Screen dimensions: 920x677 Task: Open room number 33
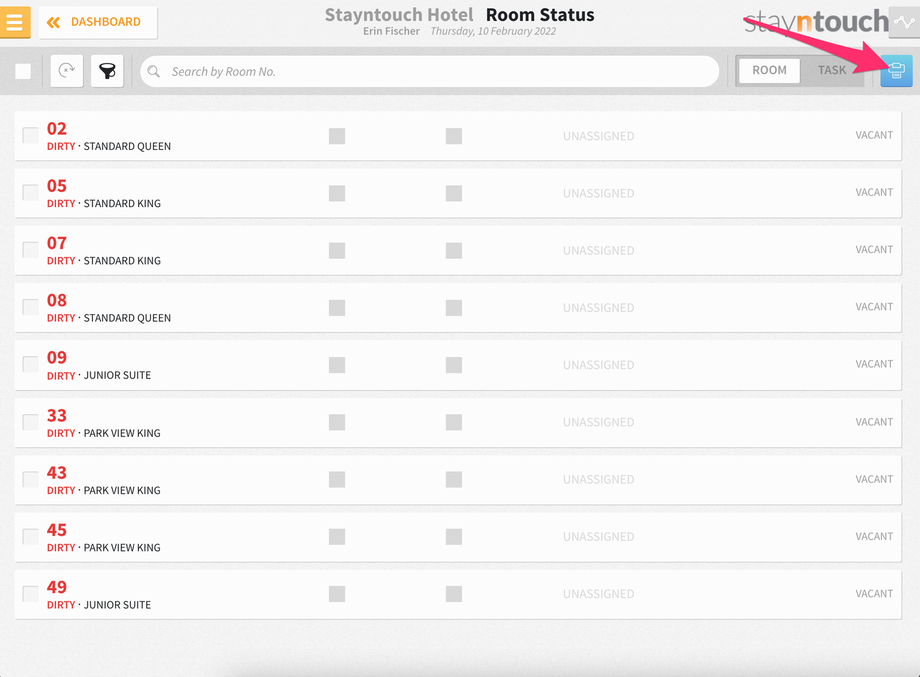click(x=57, y=415)
